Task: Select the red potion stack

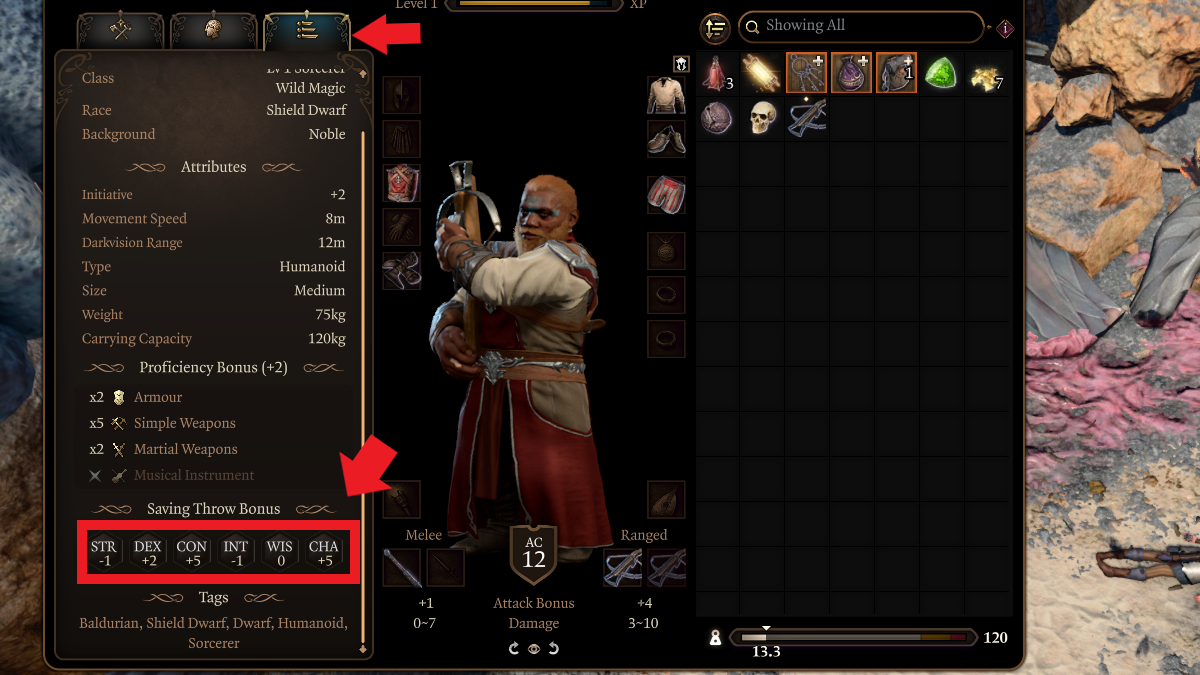Action: click(717, 73)
